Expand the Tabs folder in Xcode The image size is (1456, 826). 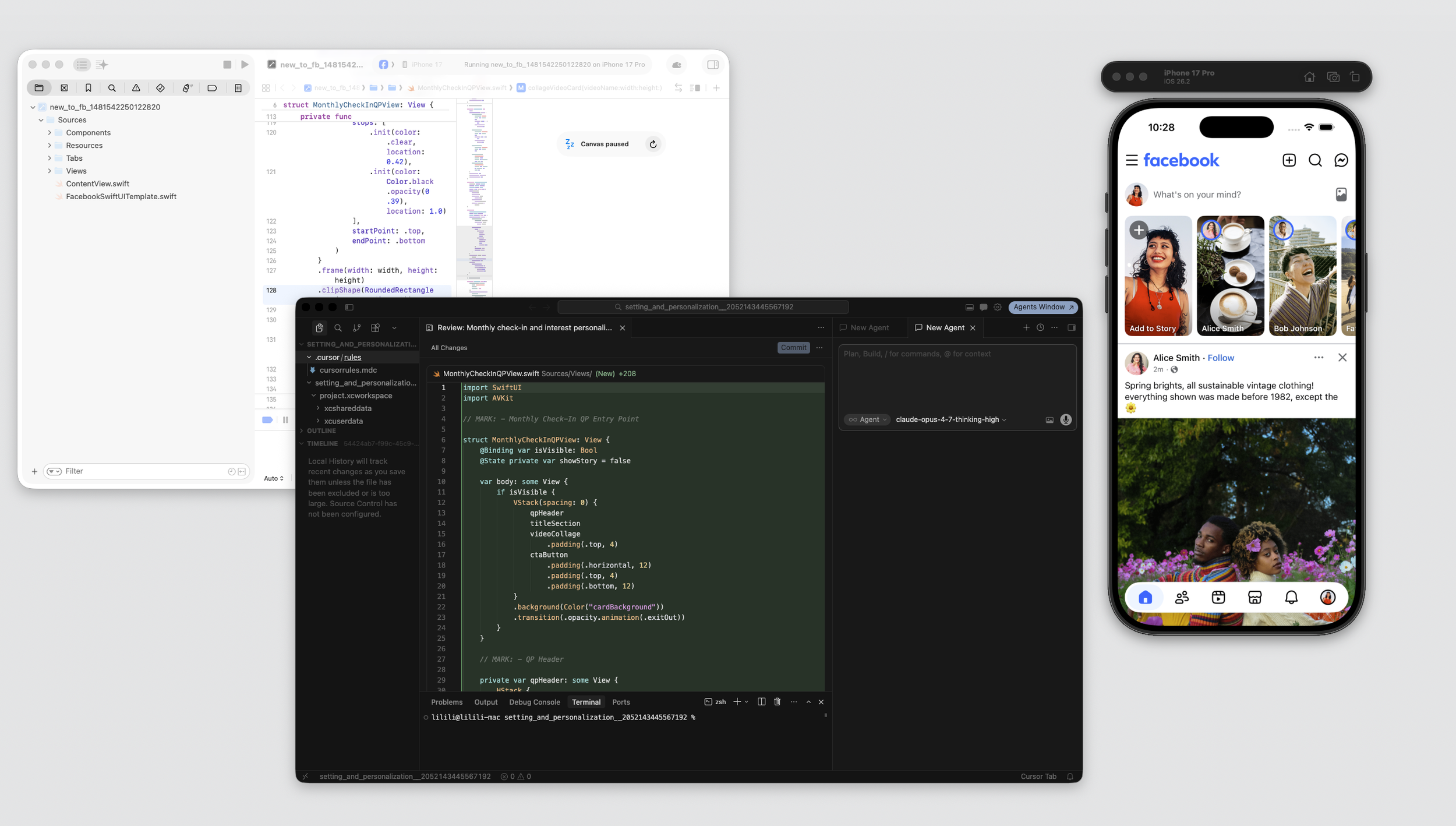pos(50,158)
